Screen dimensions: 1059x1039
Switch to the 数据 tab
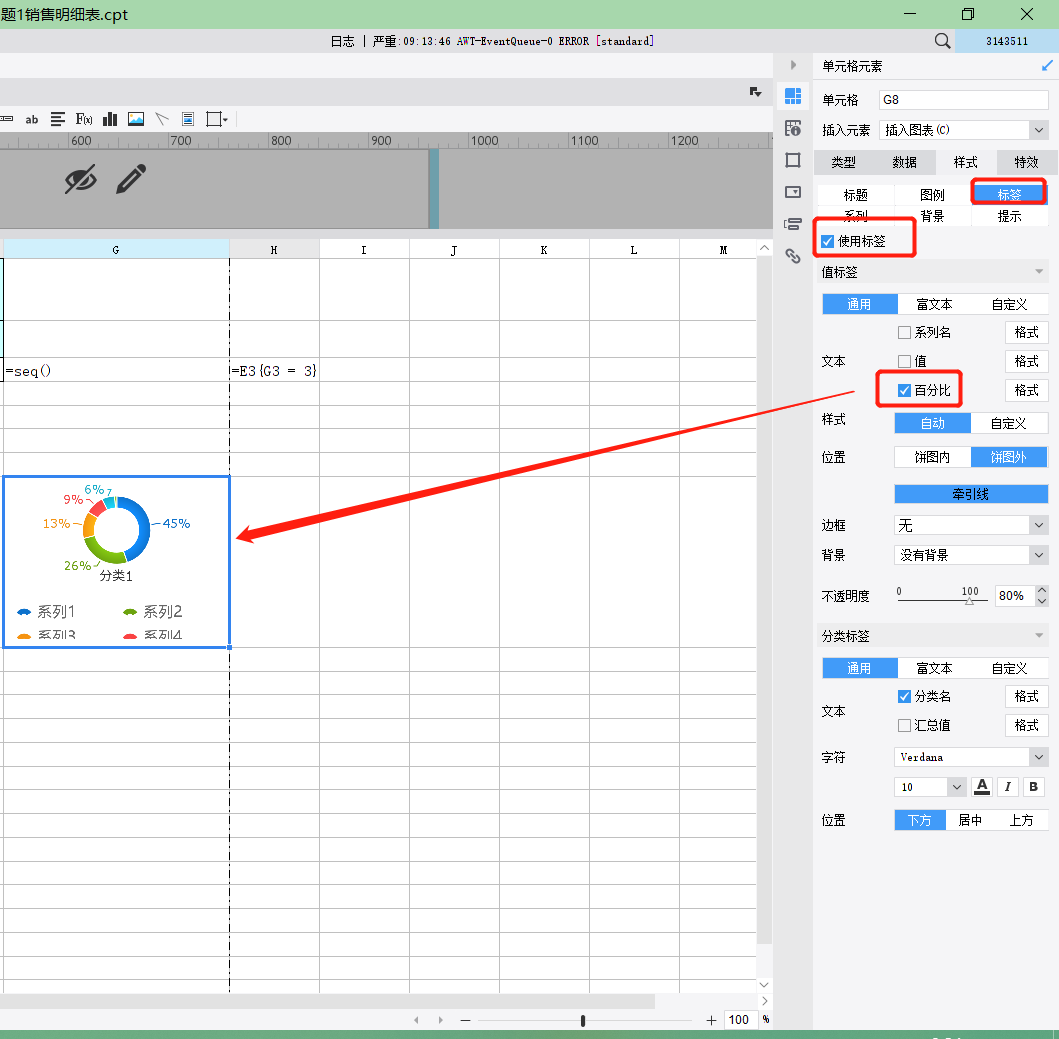click(x=904, y=162)
